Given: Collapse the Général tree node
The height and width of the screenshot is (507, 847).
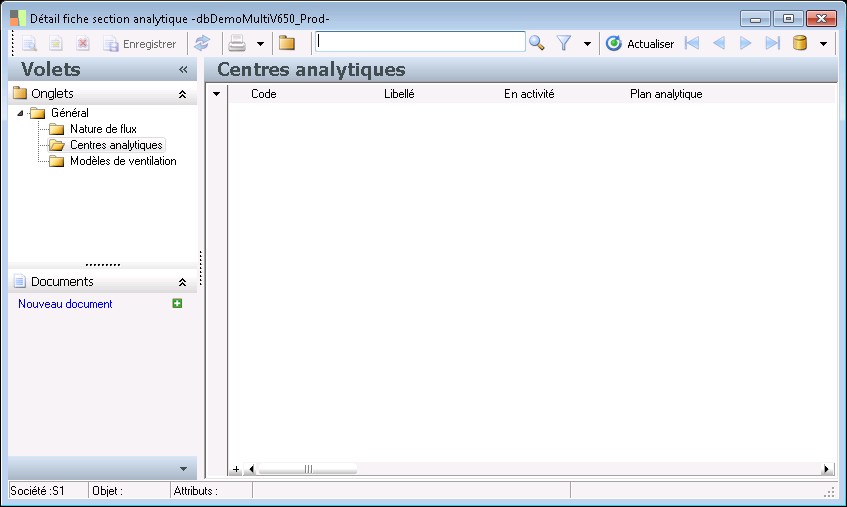Looking at the screenshot, I should click(21, 113).
